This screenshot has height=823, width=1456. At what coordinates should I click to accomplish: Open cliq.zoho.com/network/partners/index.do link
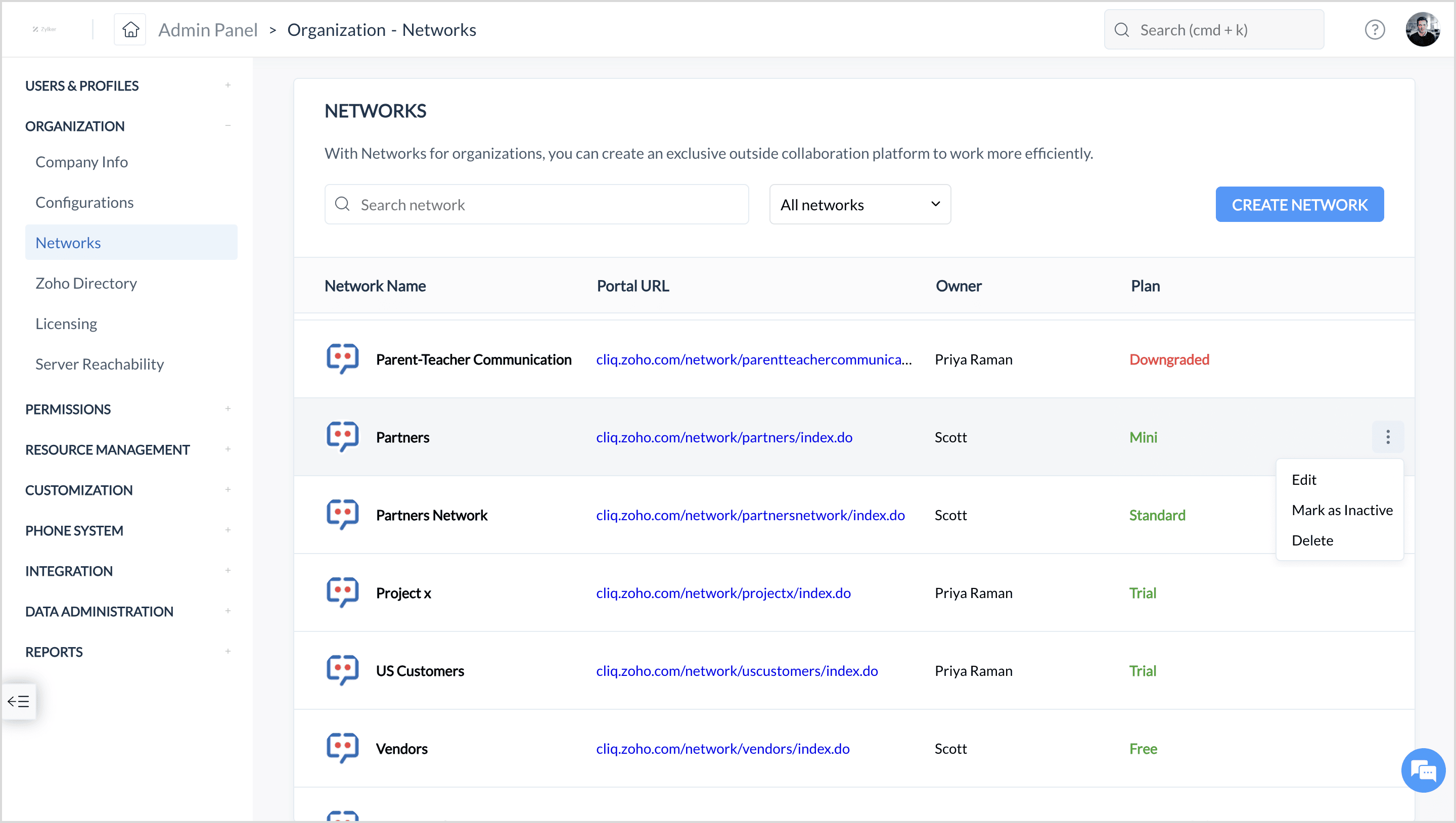pos(724,437)
